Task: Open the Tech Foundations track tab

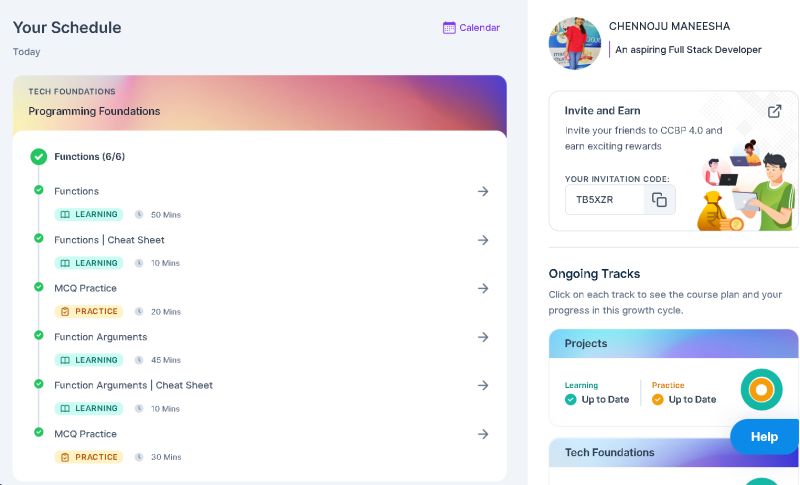Action: coord(673,452)
